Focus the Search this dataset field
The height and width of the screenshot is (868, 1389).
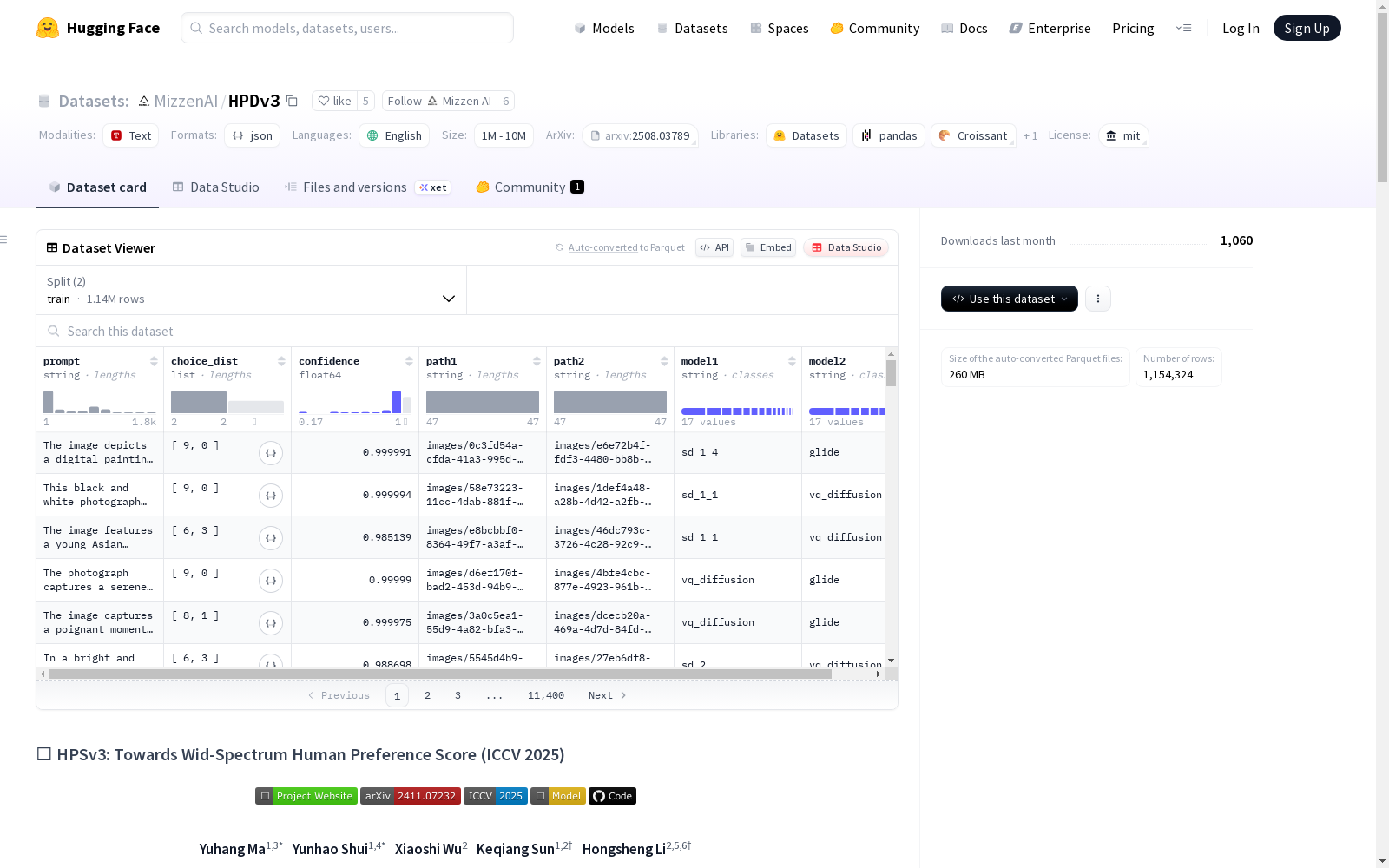467,332
